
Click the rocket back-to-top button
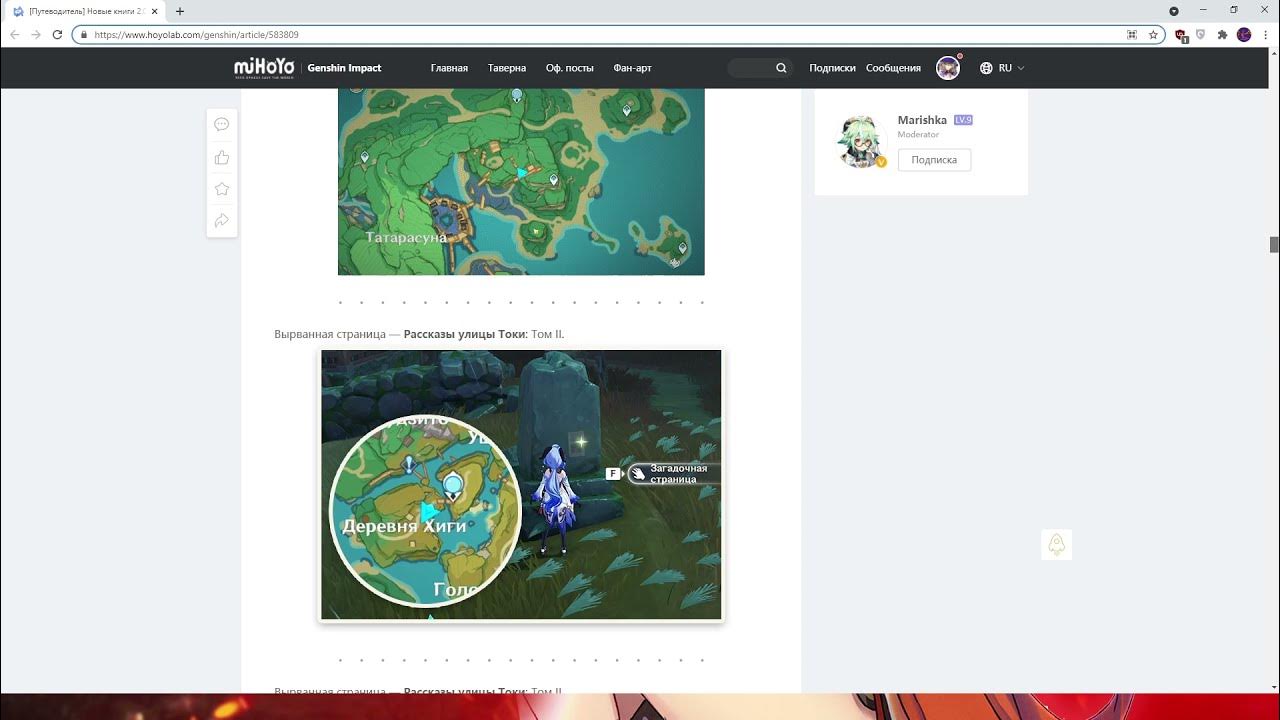pos(1056,544)
